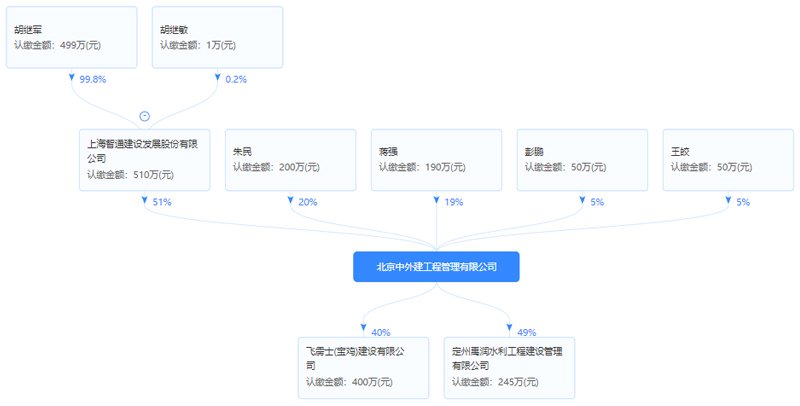Click the 5% label under 彭鹏

coord(597,202)
